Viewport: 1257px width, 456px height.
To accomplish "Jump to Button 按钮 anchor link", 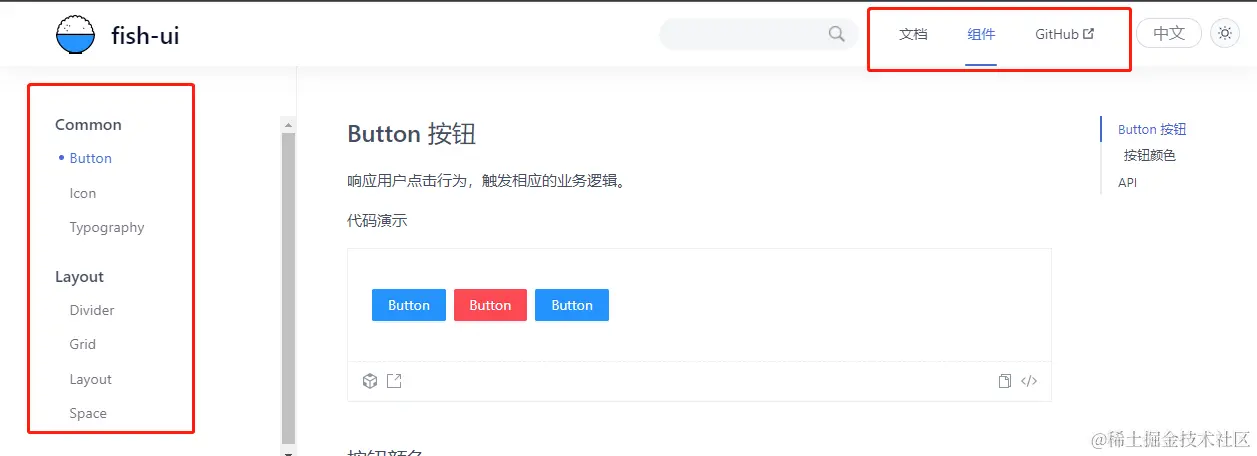I will 1152,129.
